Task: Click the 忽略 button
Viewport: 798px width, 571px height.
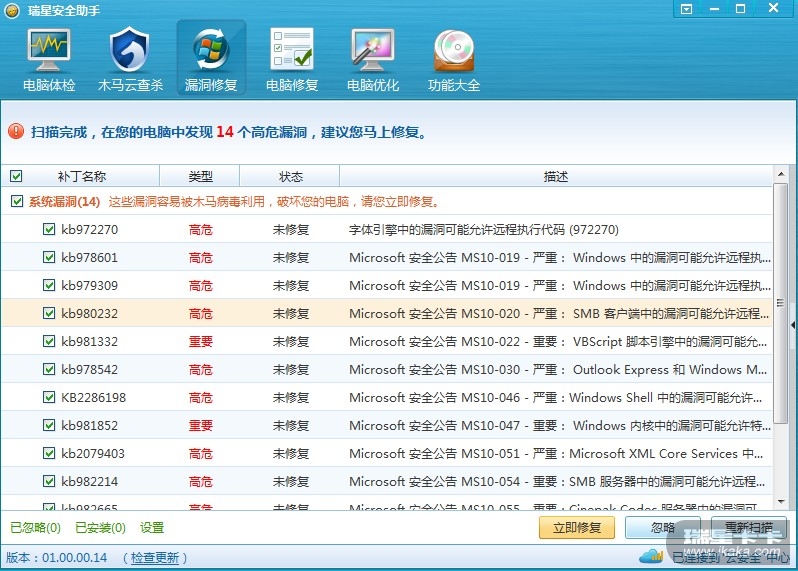Action: click(663, 527)
